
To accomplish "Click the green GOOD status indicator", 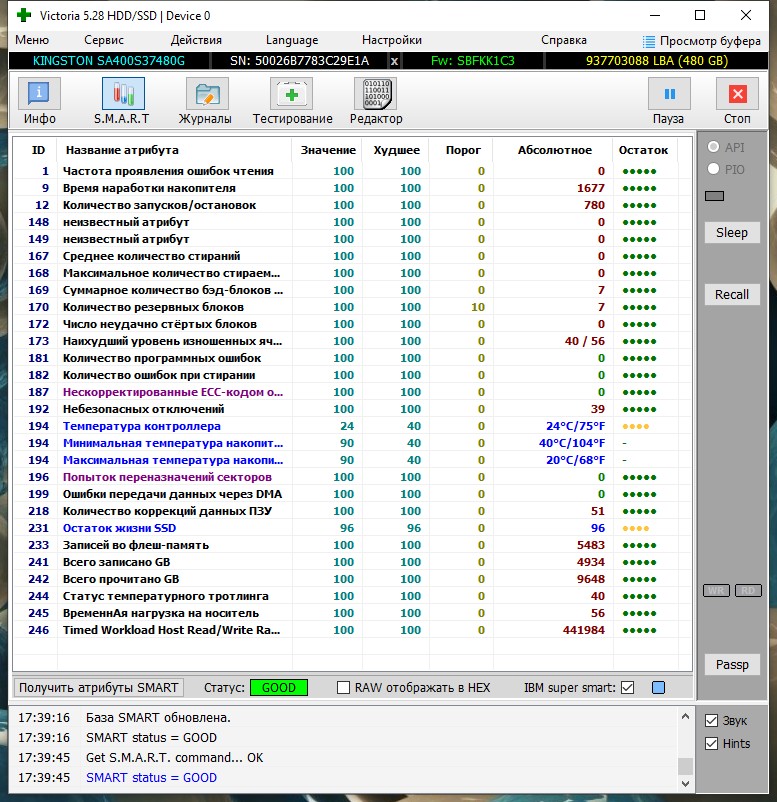I will pyautogui.click(x=279, y=687).
